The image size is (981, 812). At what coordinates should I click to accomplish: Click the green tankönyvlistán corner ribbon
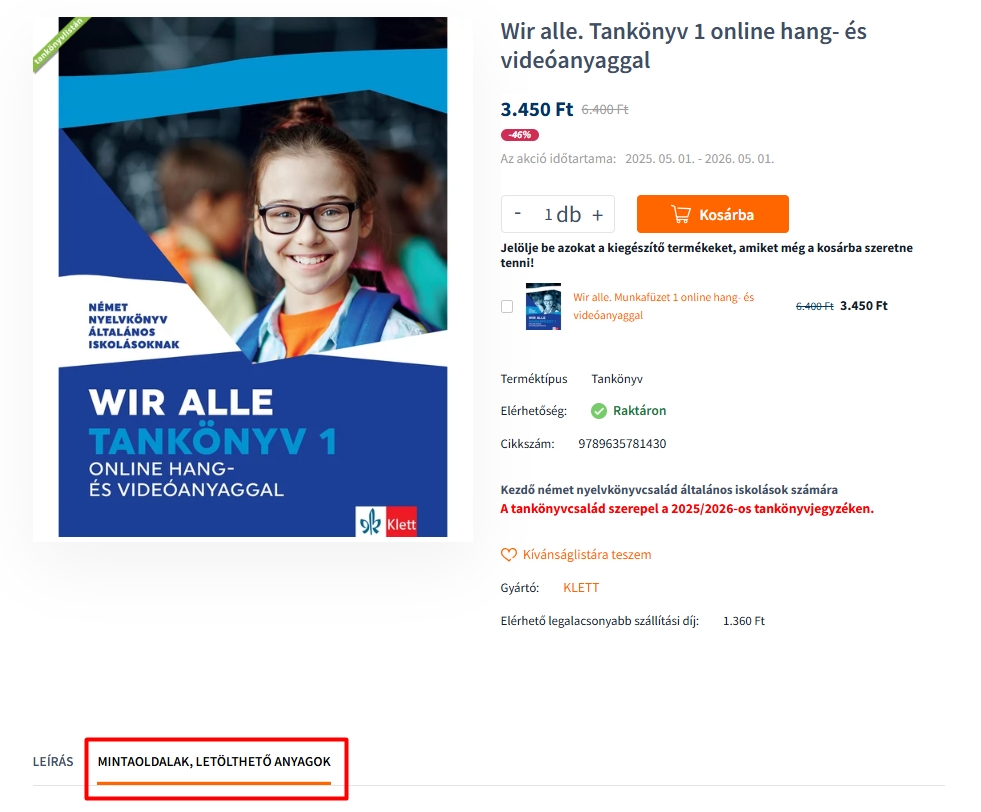[61, 44]
